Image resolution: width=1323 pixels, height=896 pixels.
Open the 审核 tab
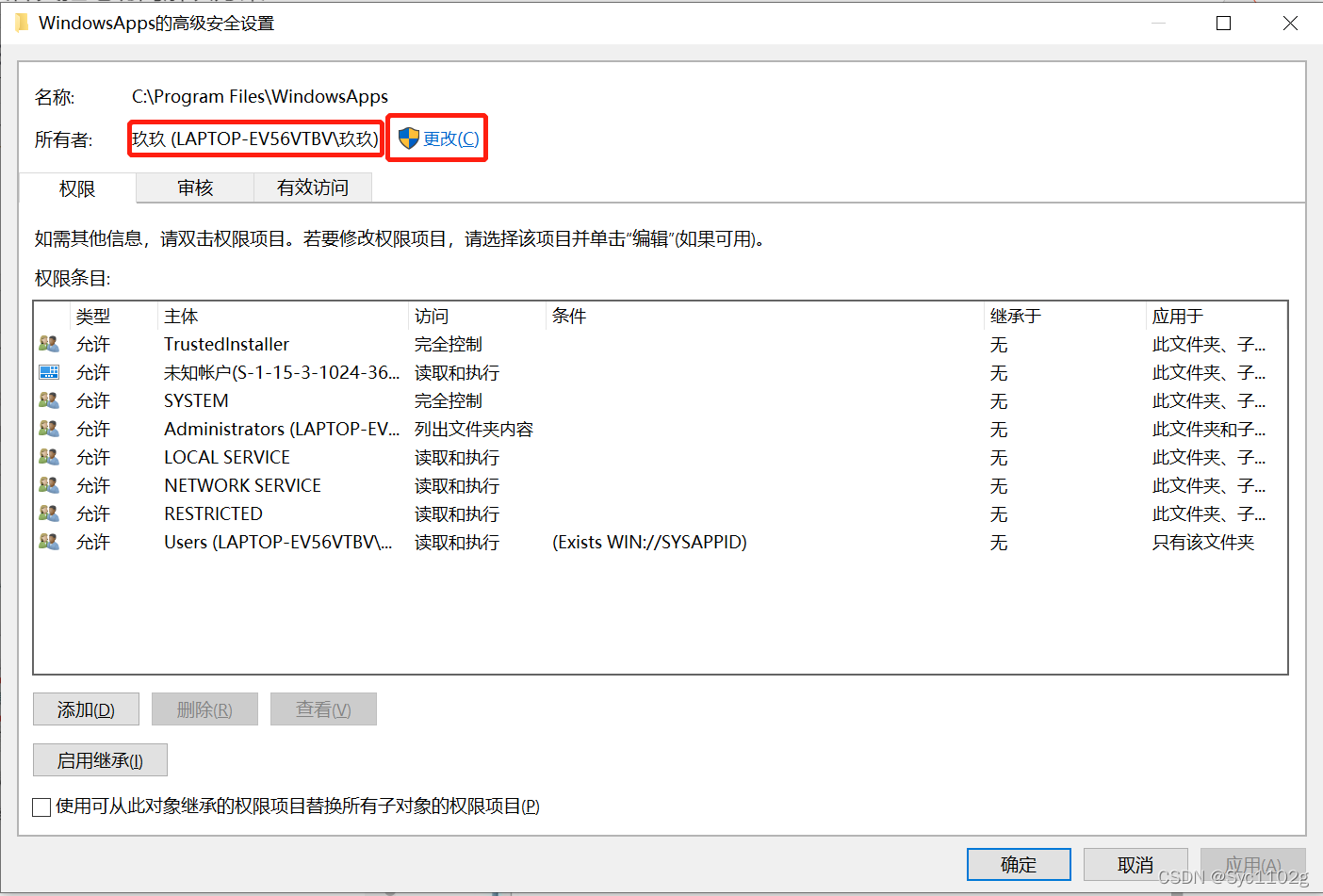195,187
